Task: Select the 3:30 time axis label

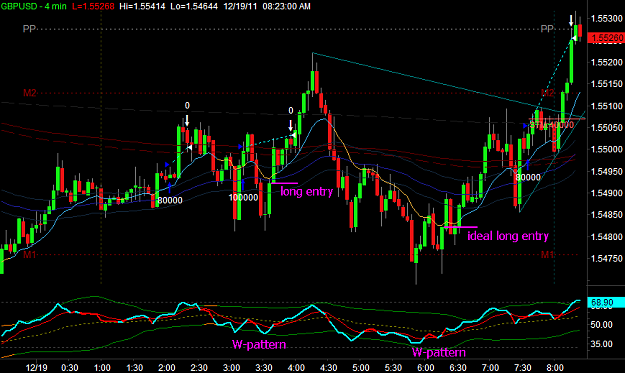Action: pyautogui.click(x=264, y=367)
